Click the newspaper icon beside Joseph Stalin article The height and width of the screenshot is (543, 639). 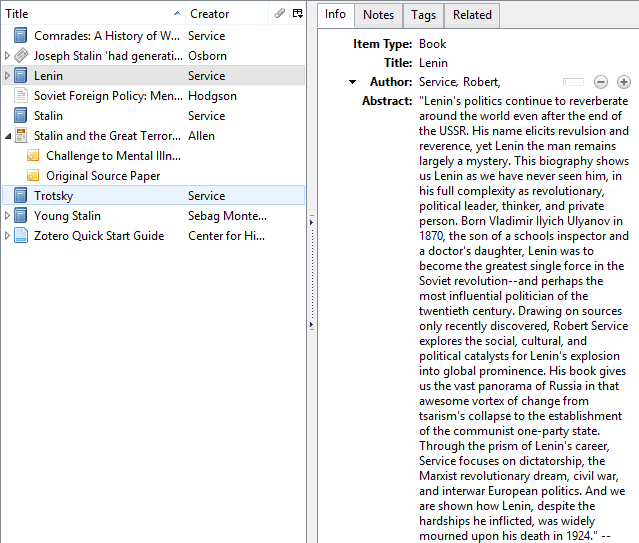(x=21, y=55)
